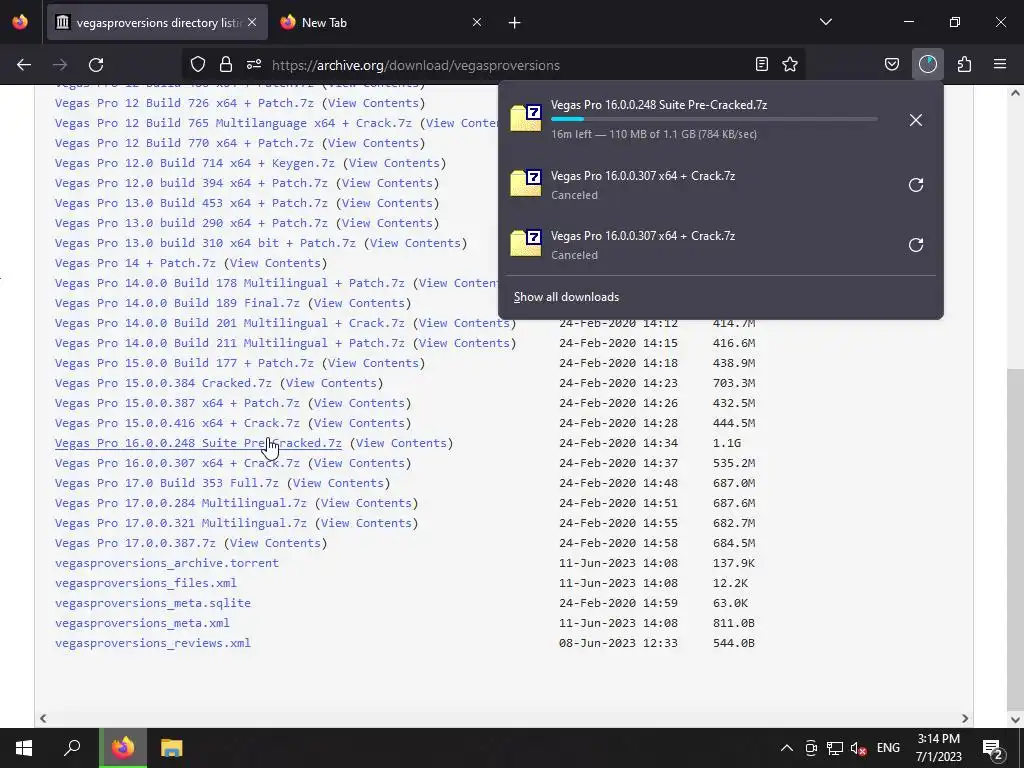The width and height of the screenshot is (1024, 768).
Task: Click the scroll left arrow of horizontal scrollbar
Action: [43, 718]
